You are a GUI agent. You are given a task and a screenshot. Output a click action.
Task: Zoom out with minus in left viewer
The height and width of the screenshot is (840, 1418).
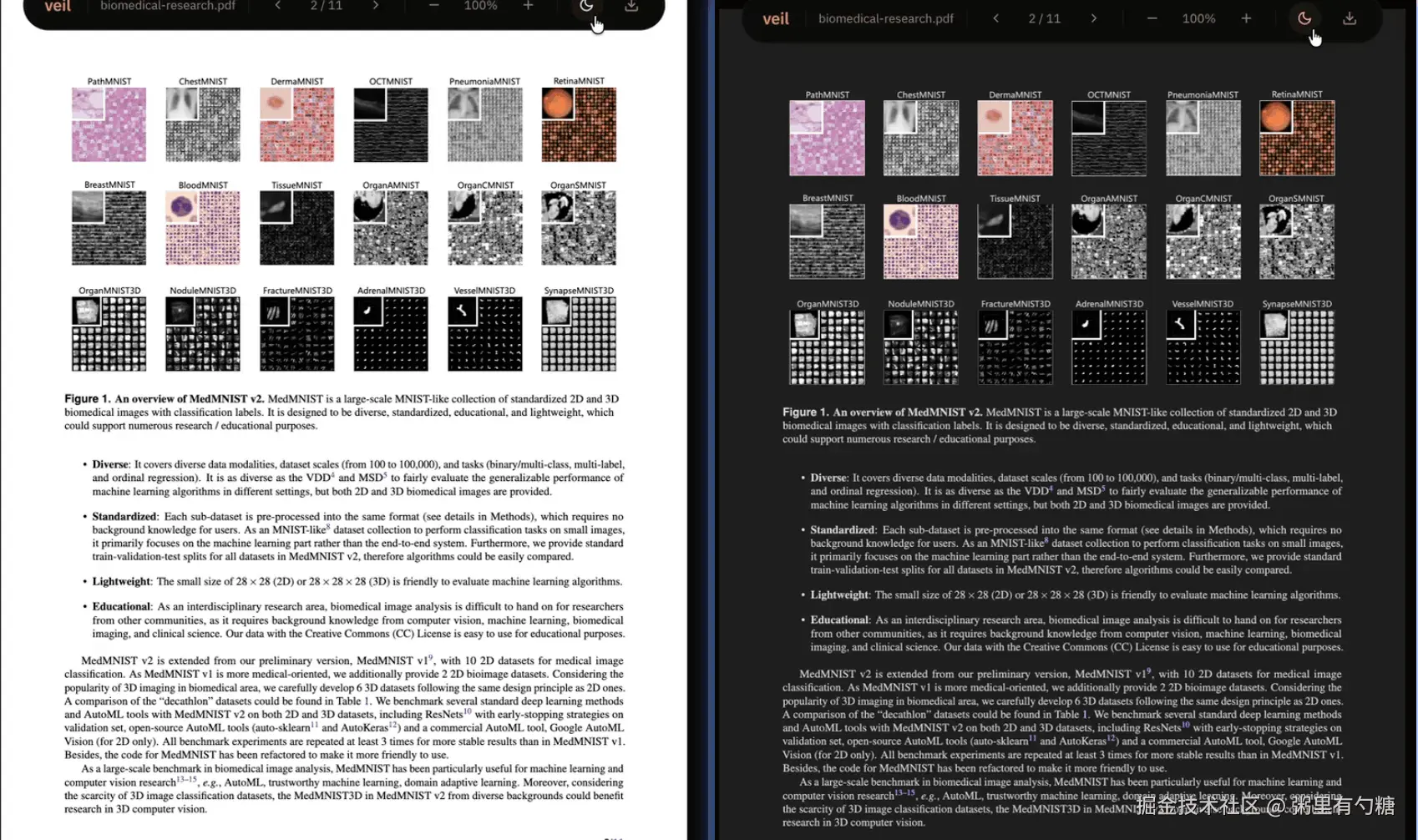click(x=433, y=6)
